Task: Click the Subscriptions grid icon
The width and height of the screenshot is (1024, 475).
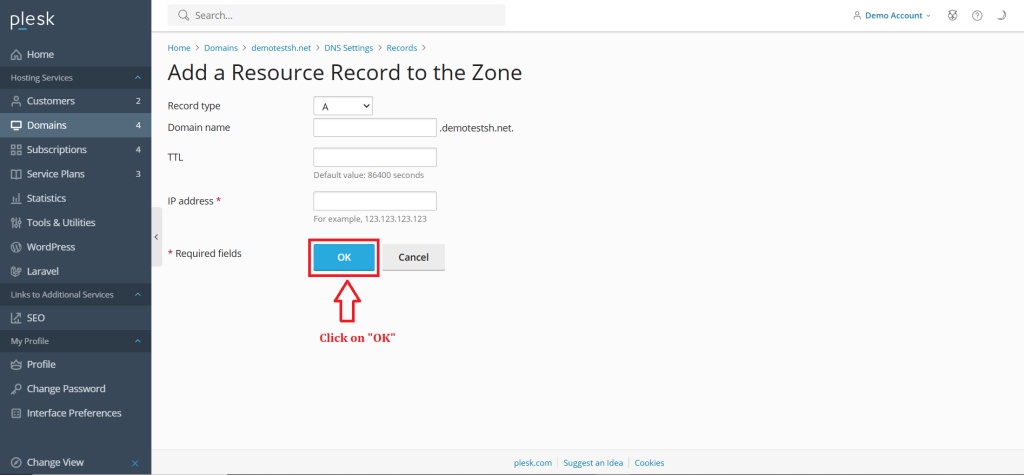Action: coord(16,150)
